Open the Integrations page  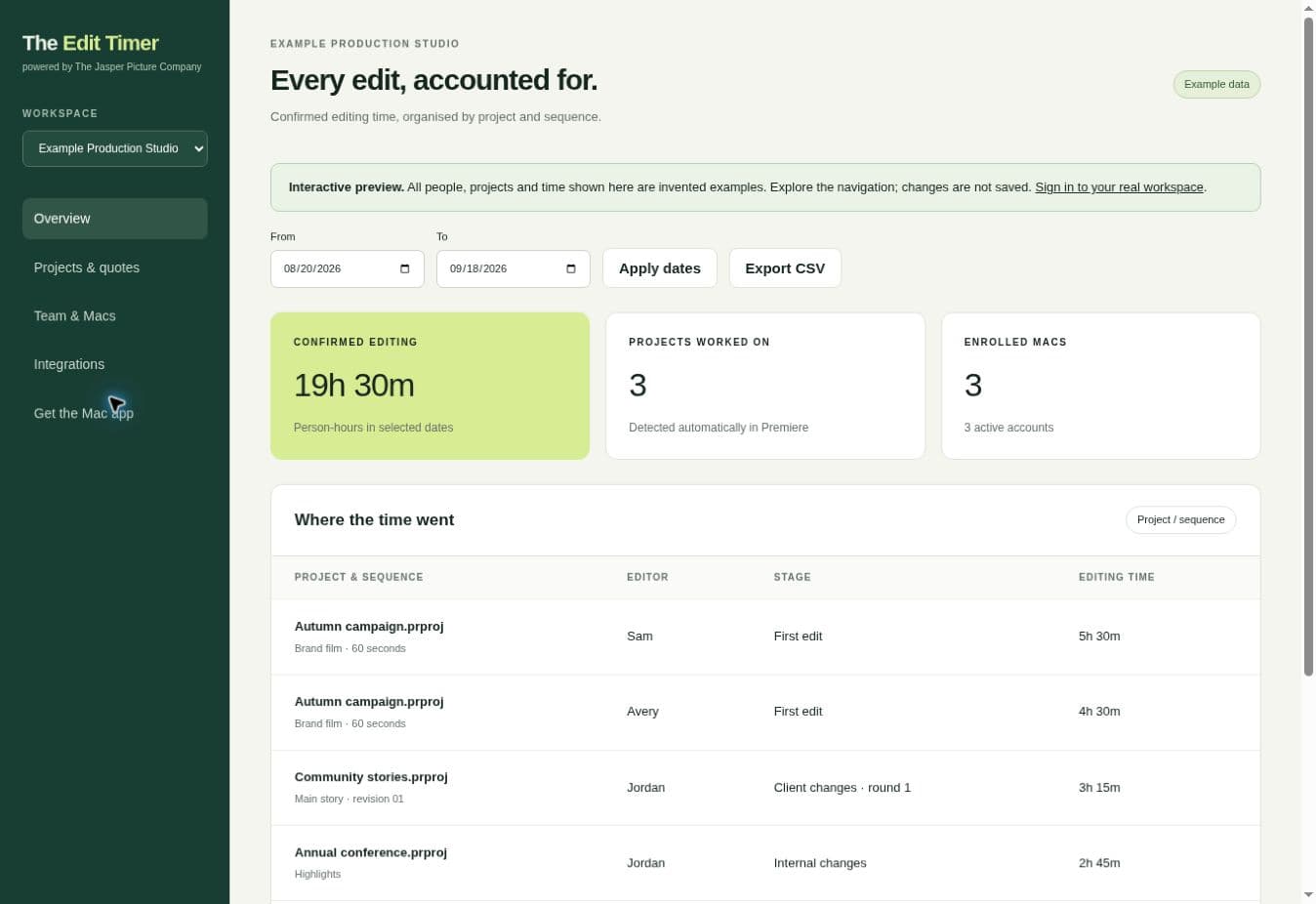[115, 364]
